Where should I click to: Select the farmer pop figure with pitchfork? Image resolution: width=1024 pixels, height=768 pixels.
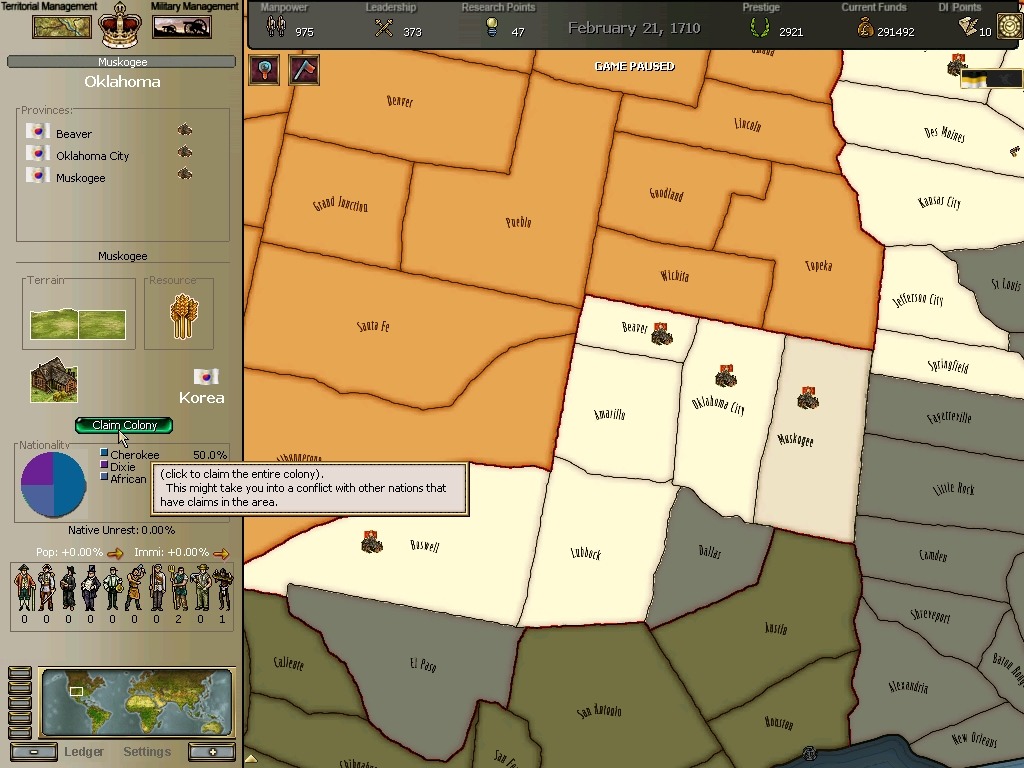tap(178, 588)
